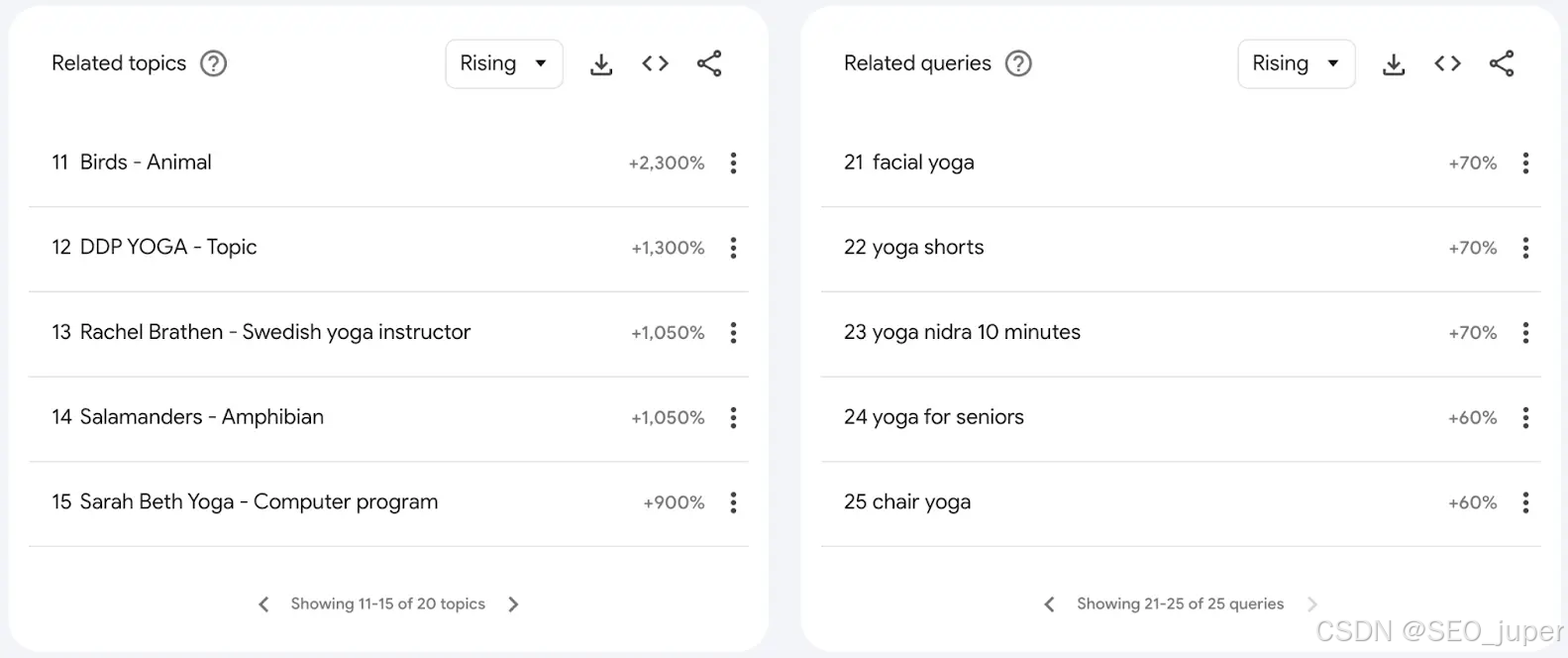Open embed code for Related queries
Screen dimensions: 1568x658
(1447, 64)
